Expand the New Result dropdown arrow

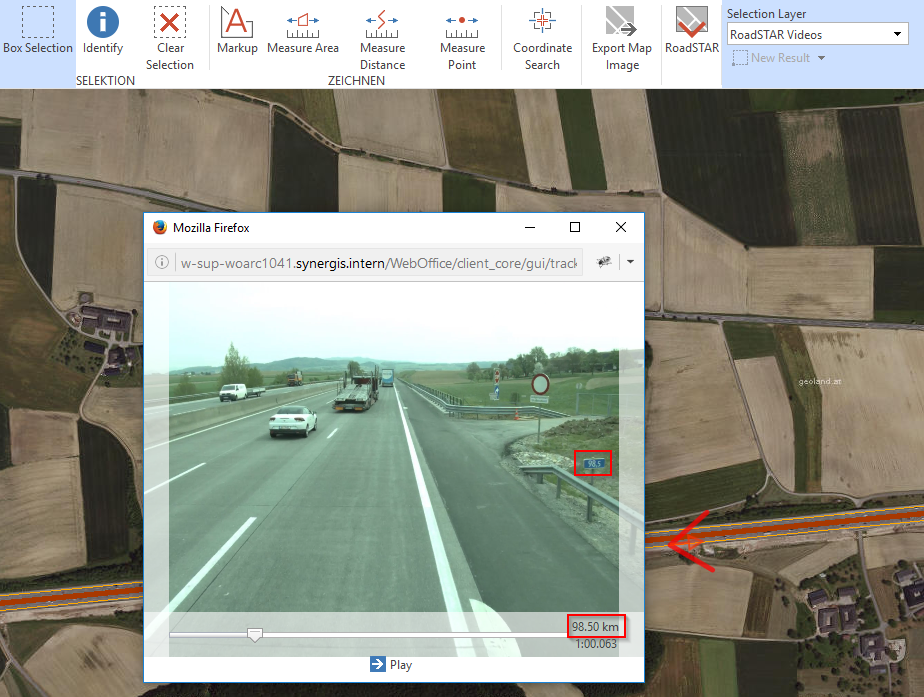click(x=822, y=58)
